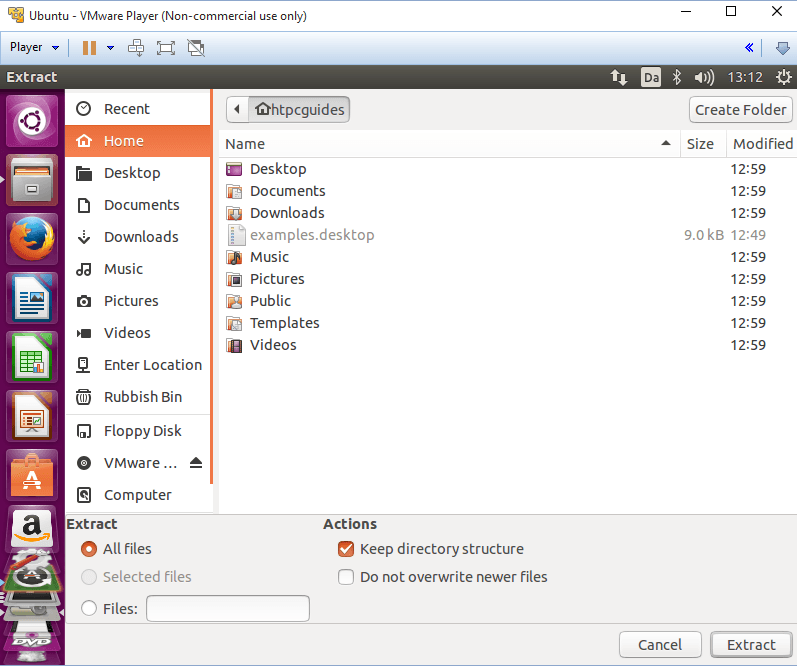Expand the arrow beside the pause button
Viewport: 797px width, 666px height.
110,47
